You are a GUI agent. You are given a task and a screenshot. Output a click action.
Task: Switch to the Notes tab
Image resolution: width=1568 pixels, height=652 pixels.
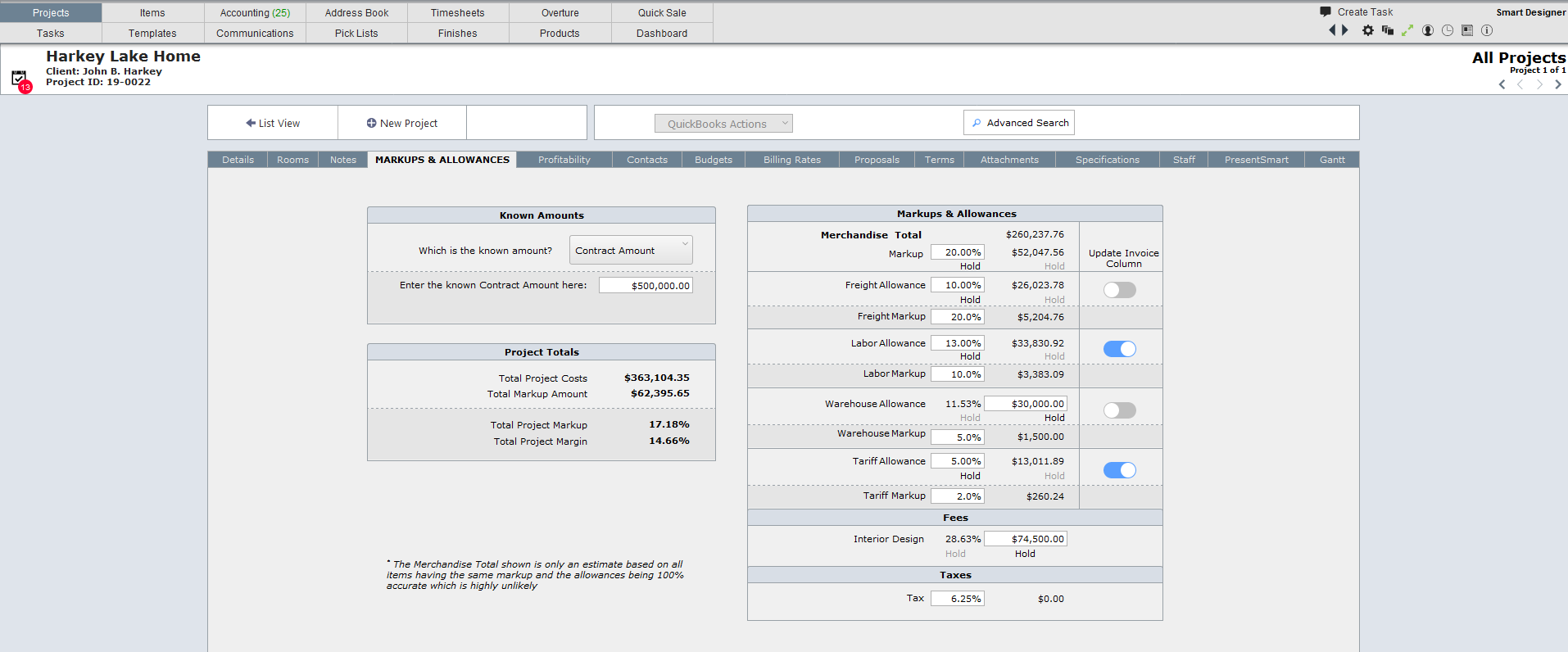coord(343,160)
